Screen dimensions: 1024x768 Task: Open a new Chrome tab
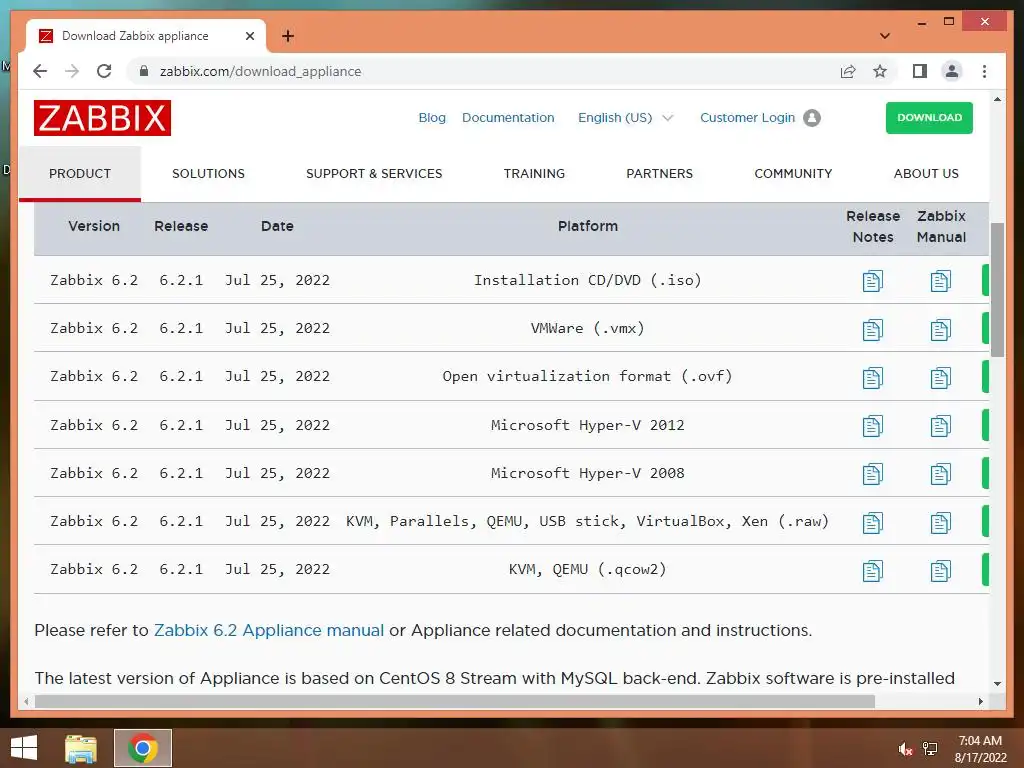[x=288, y=36]
